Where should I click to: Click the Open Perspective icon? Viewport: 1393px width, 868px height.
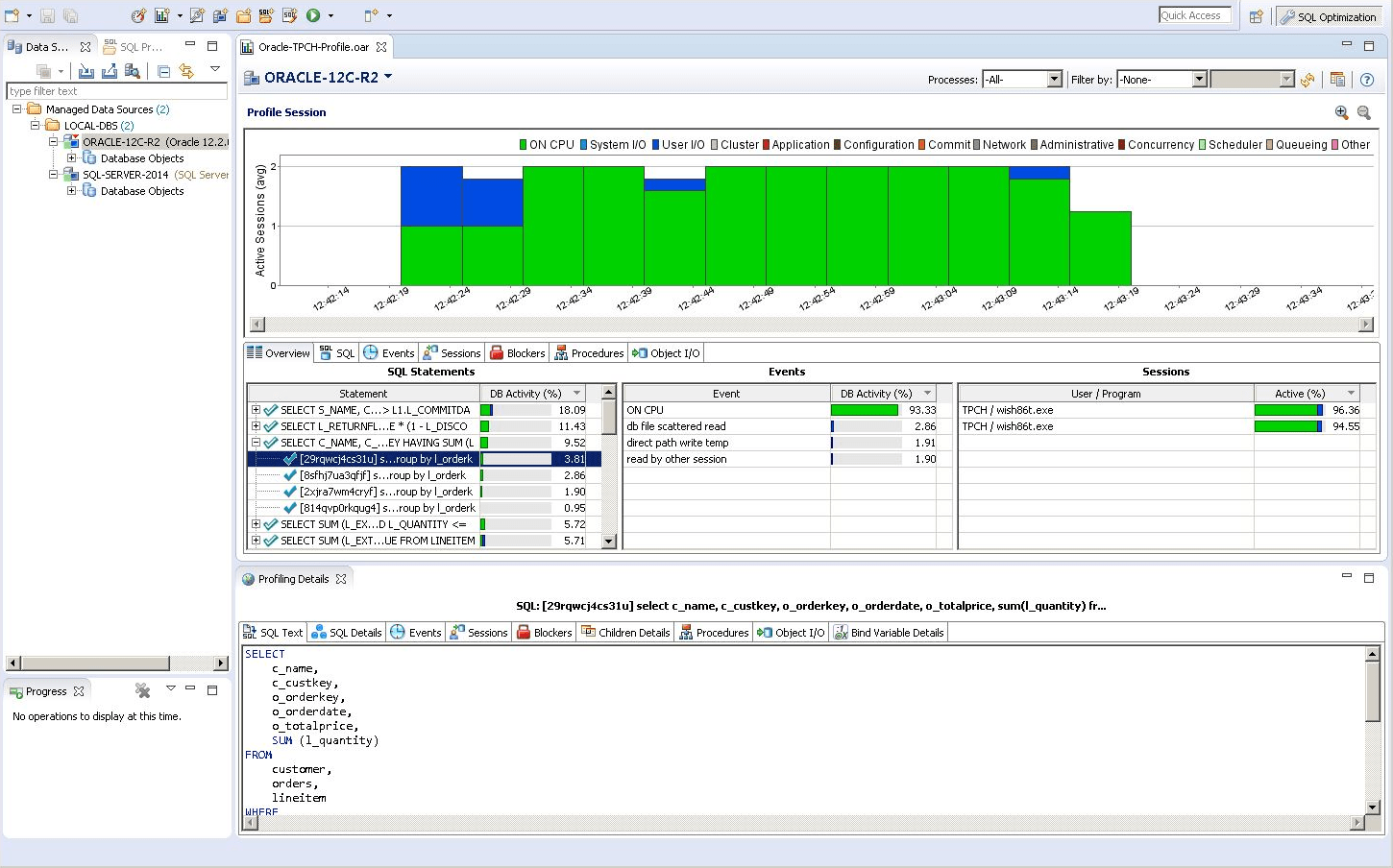pyautogui.click(x=1257, y=16)
